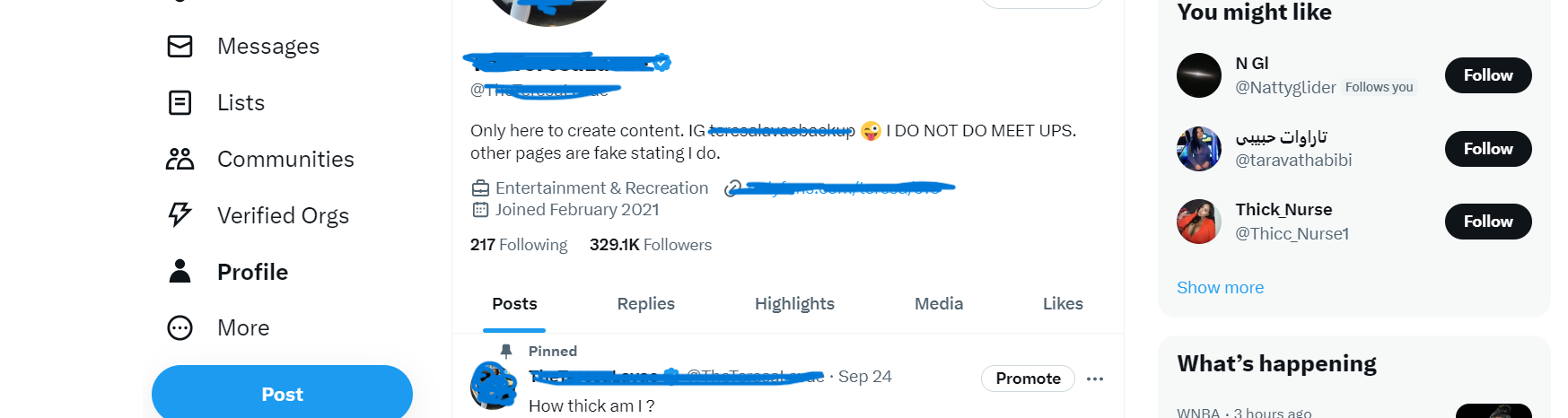
Task: Open the 329.1K Followers list
Action: tap(650, 245)
